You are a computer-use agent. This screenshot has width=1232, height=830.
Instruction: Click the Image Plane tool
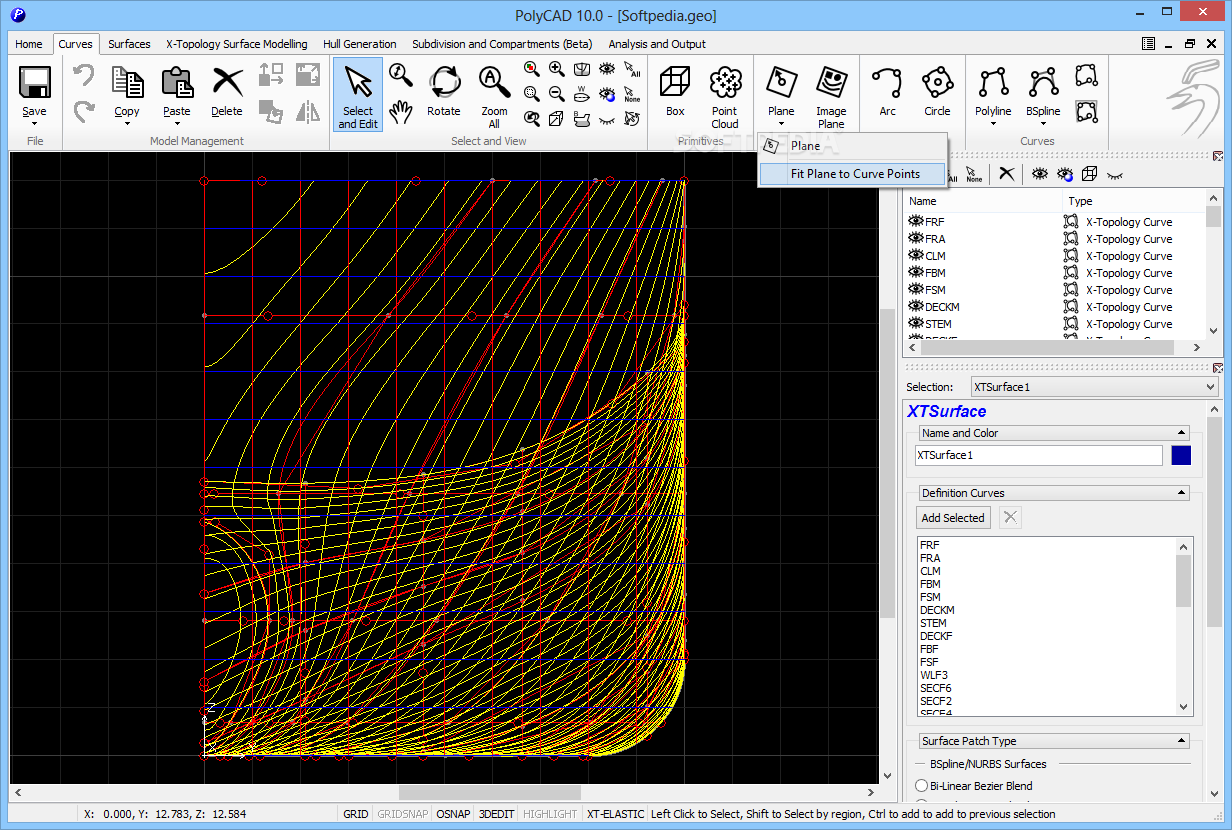pos(831,95)
